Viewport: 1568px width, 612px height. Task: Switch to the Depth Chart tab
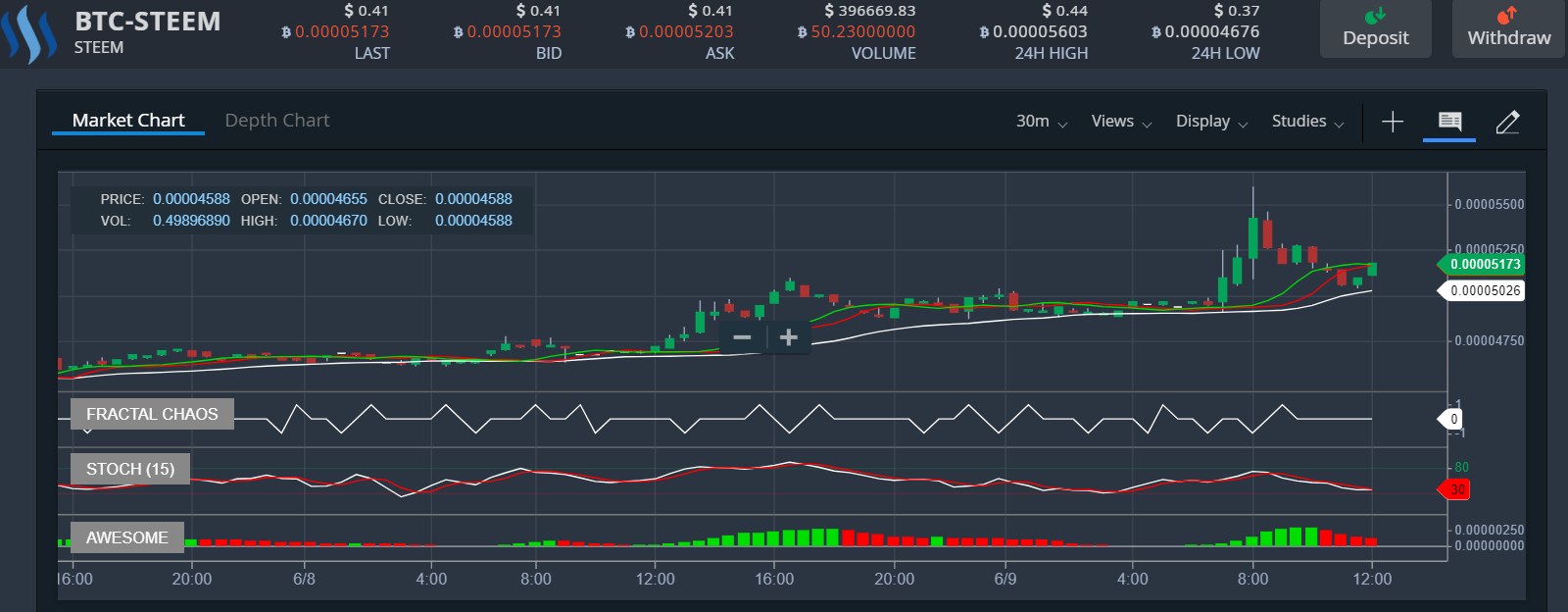277,121
